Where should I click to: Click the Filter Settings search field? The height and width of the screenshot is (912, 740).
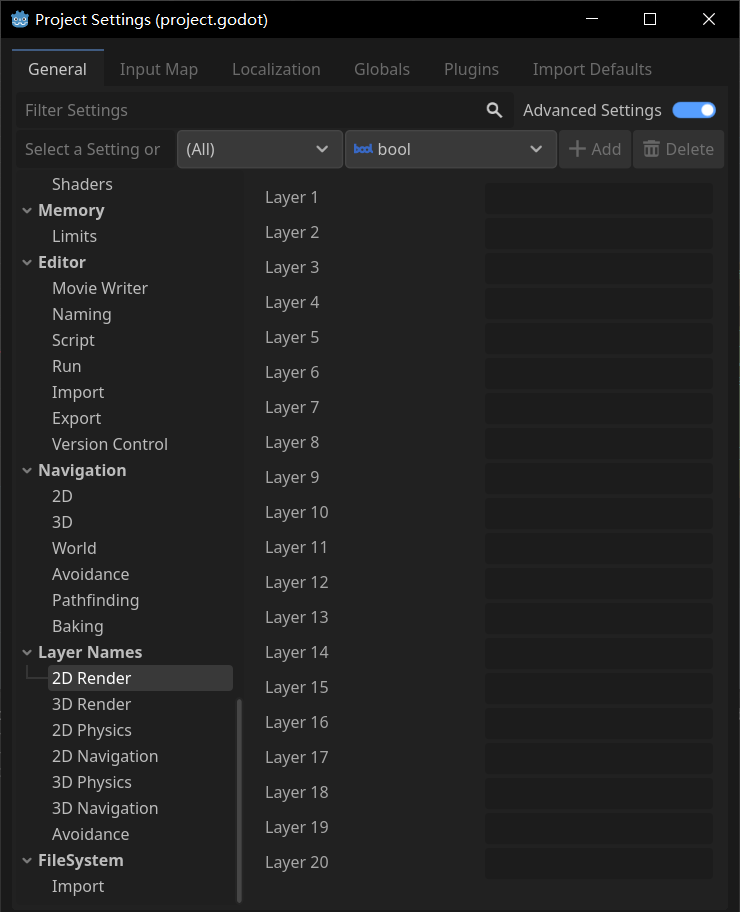tap(265, 110)
